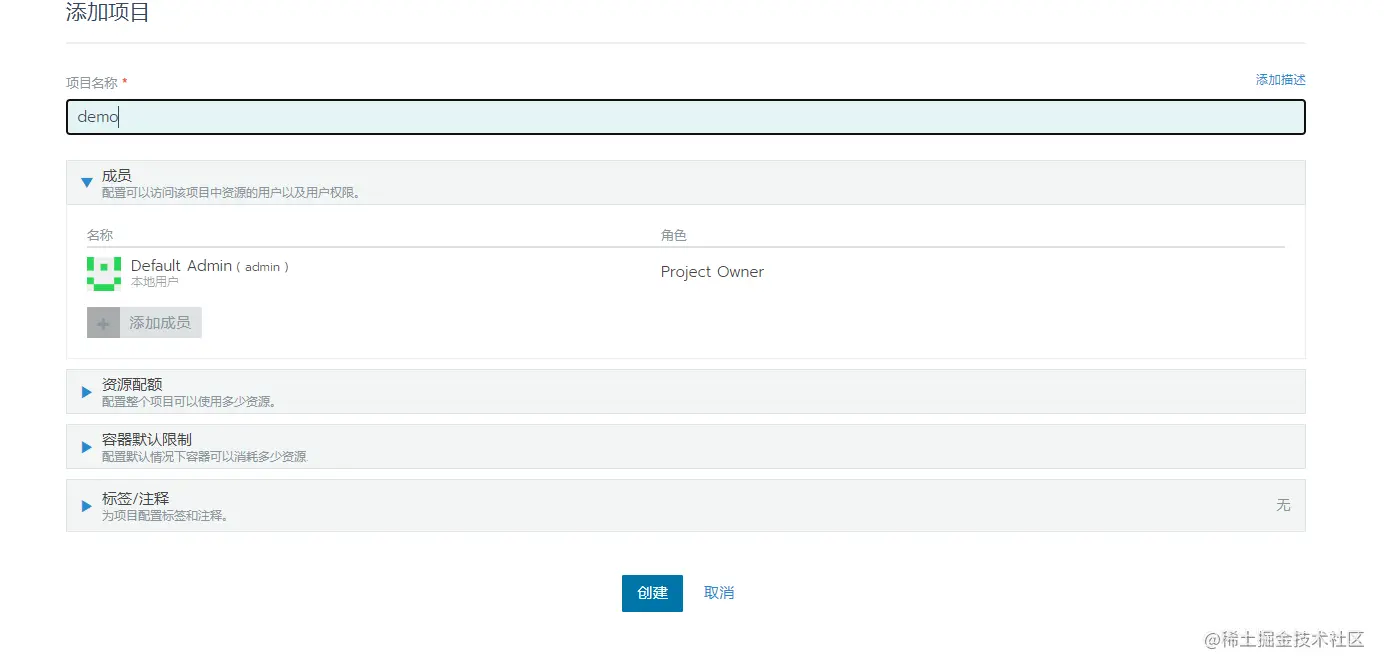The width and height of the screenshot is (1384, 669).
Task: Click the 角色 column header
Action: pos(674,235)
